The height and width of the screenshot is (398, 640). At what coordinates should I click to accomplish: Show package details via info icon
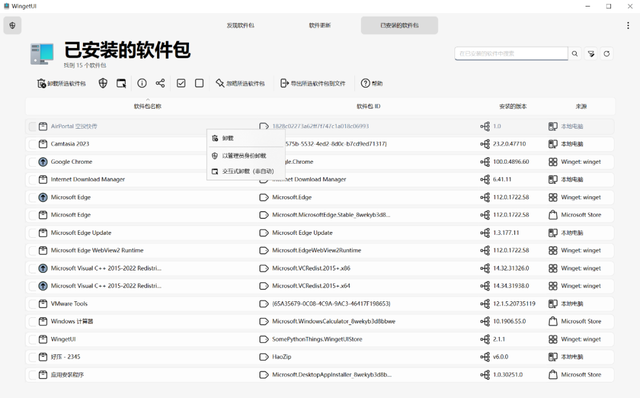tap(142, 83)
